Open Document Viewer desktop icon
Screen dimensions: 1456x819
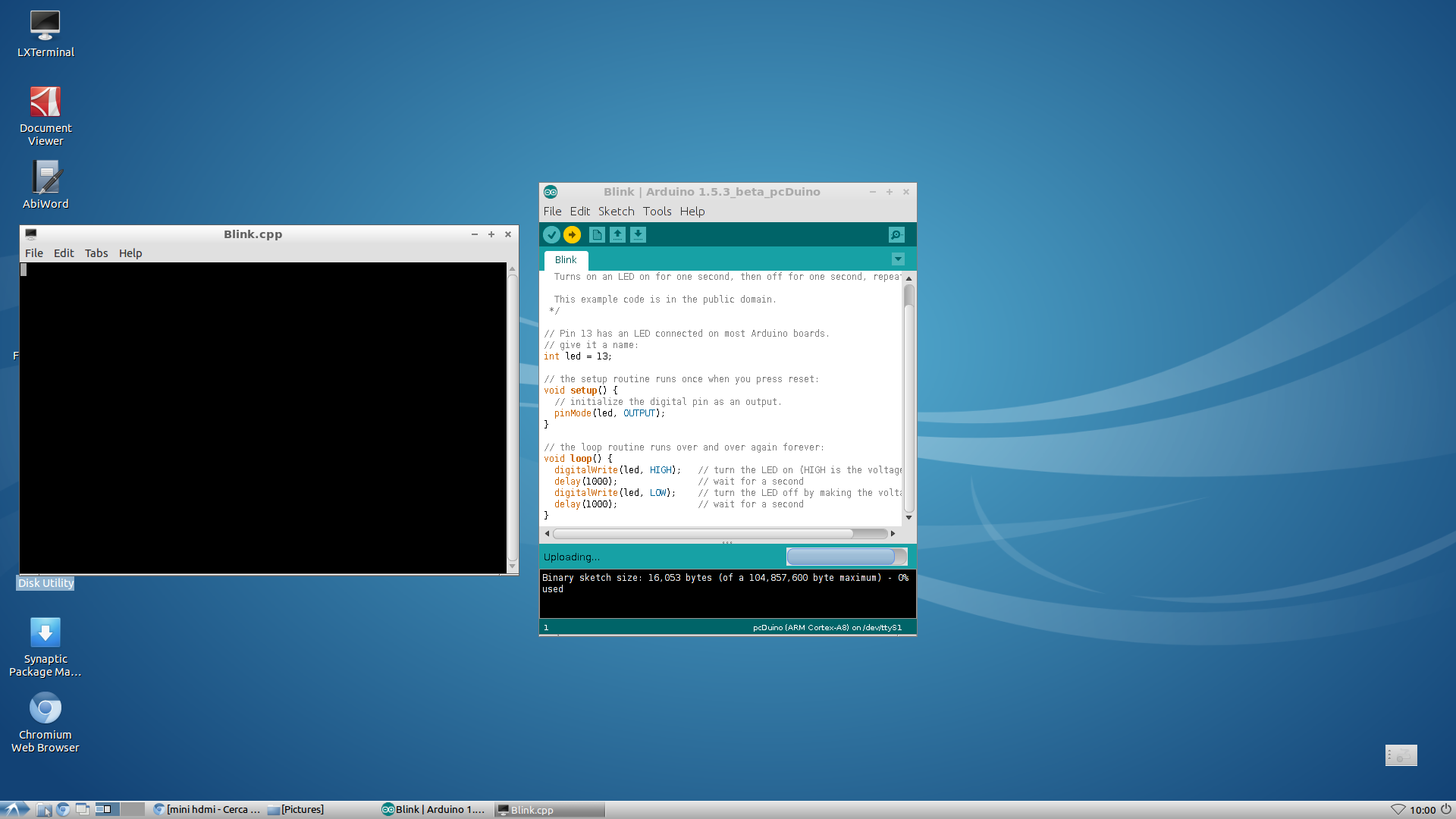(x=45, y=115)
